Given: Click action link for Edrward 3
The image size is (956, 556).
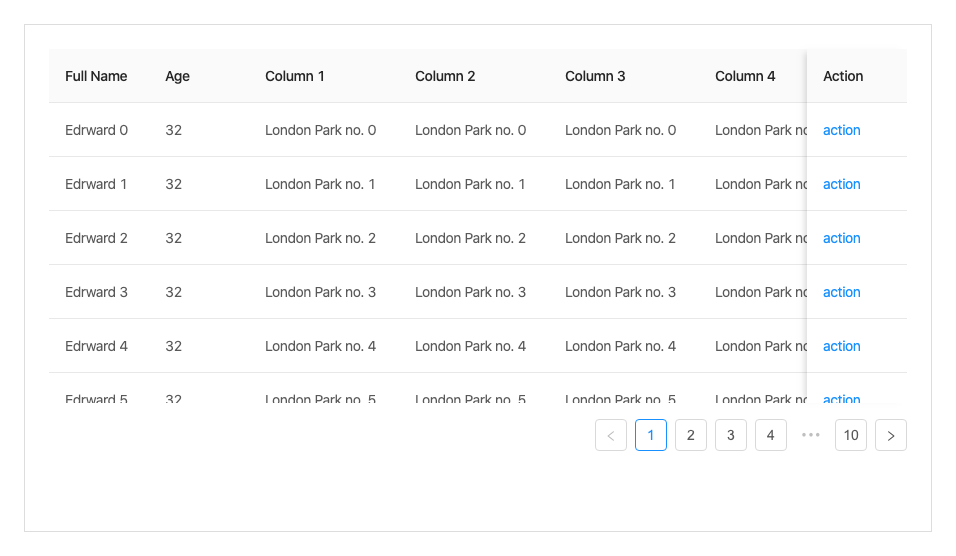Looking at the screenshot, I should tap(841, 292).
